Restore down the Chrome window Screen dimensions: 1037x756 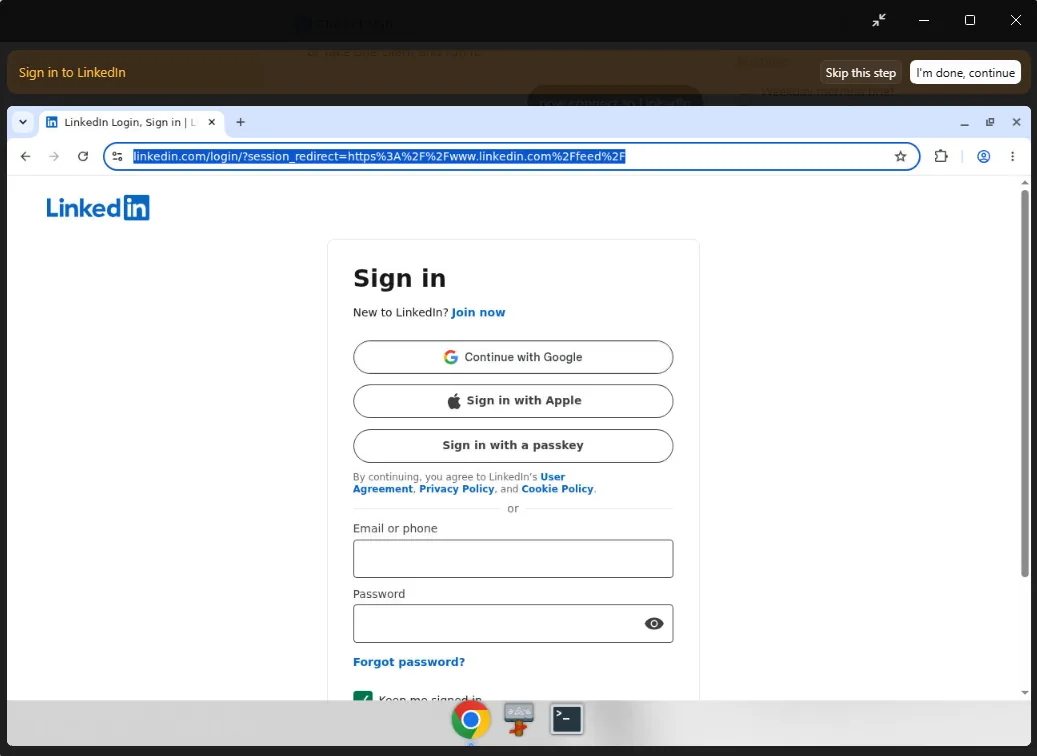pos(990,122)
